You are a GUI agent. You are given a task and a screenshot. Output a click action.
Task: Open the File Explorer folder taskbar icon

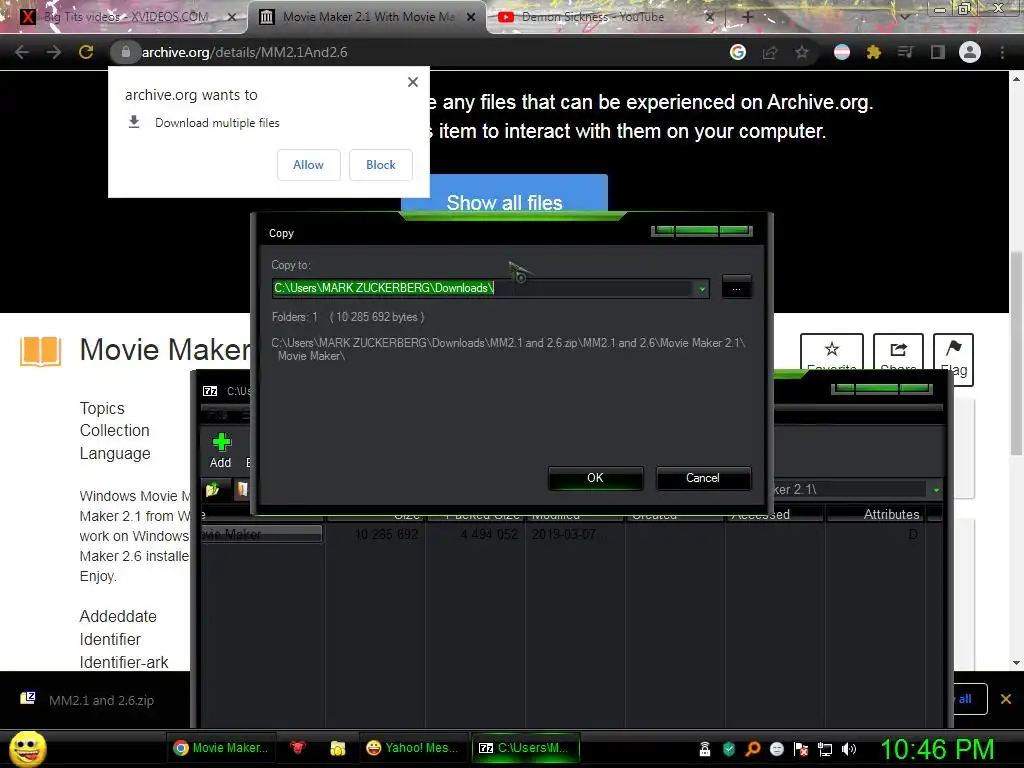(338, 748)
